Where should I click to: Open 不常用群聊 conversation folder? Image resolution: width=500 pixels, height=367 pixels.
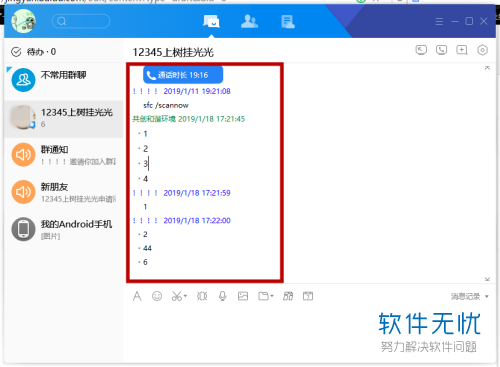64,80
